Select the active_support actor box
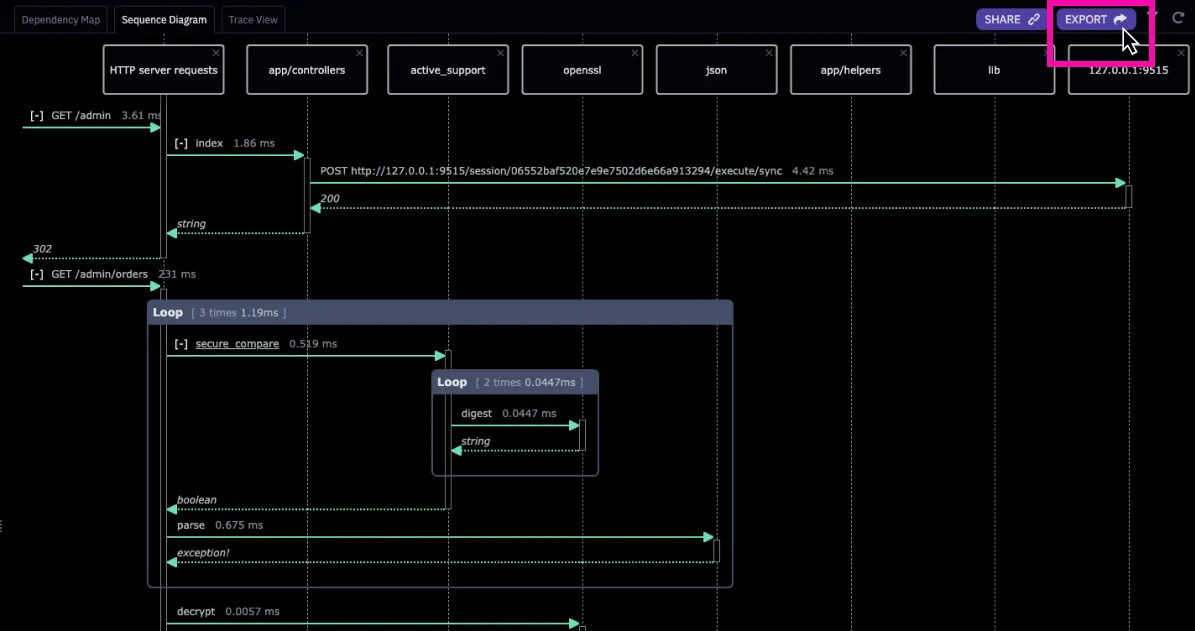This screenshot has width=1195, height=631. coord(448,69)
